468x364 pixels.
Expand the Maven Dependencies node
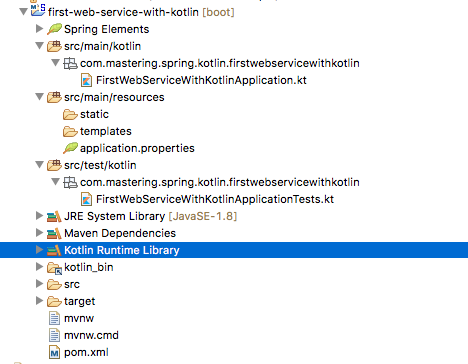pyautogui.click(x=39, y=232)
